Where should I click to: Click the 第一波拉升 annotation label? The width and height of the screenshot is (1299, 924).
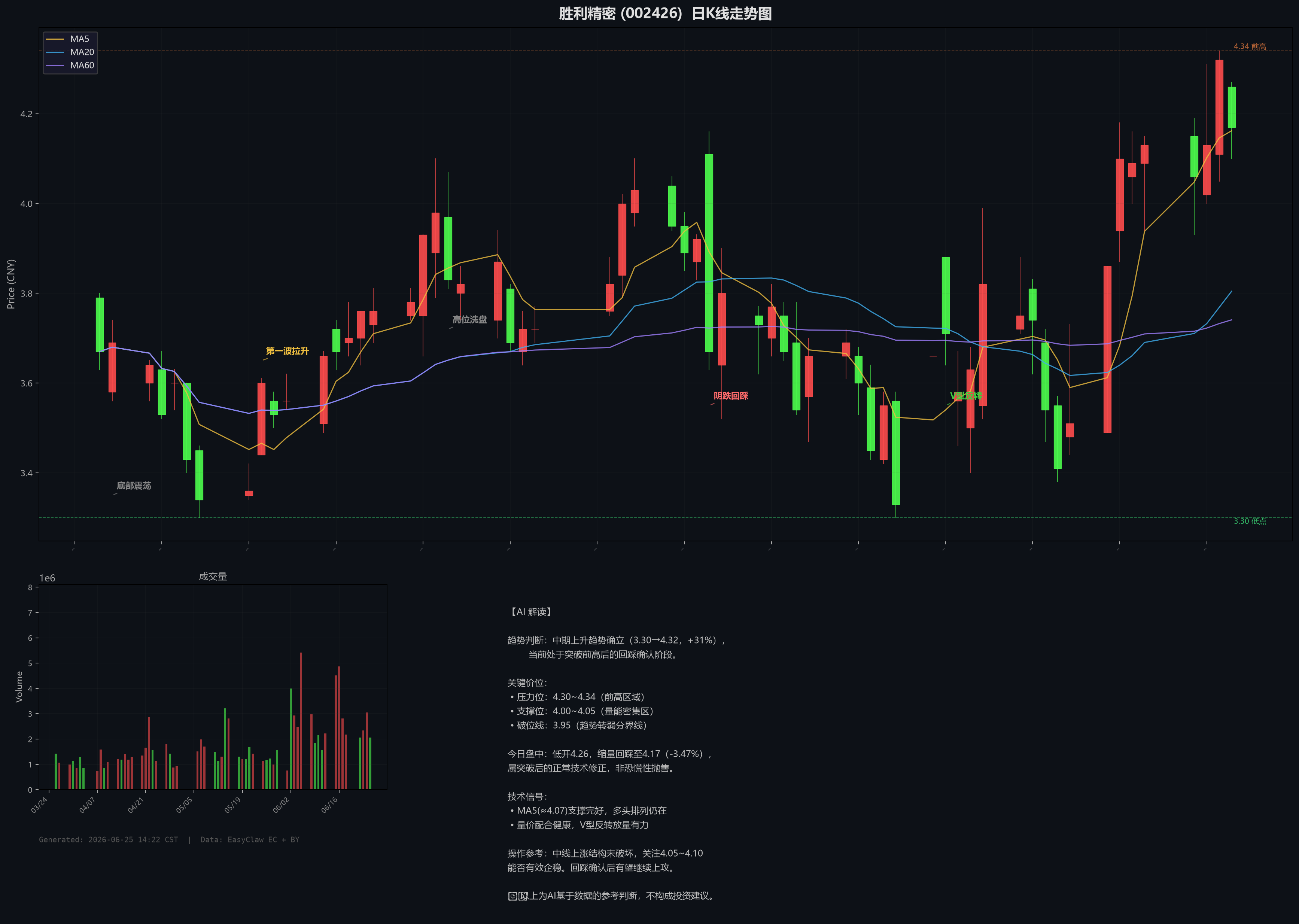pos(287,351)
